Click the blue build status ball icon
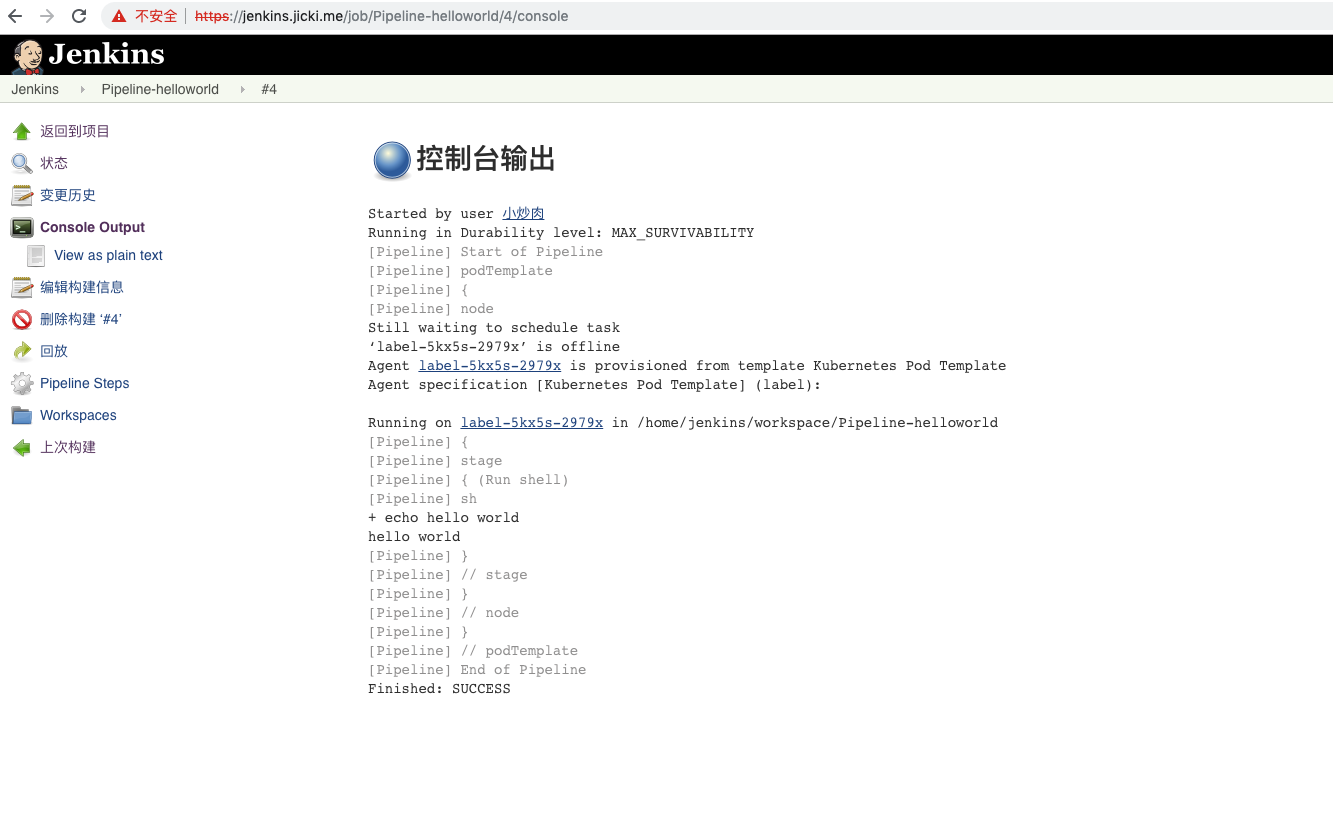 click(391, 159)
